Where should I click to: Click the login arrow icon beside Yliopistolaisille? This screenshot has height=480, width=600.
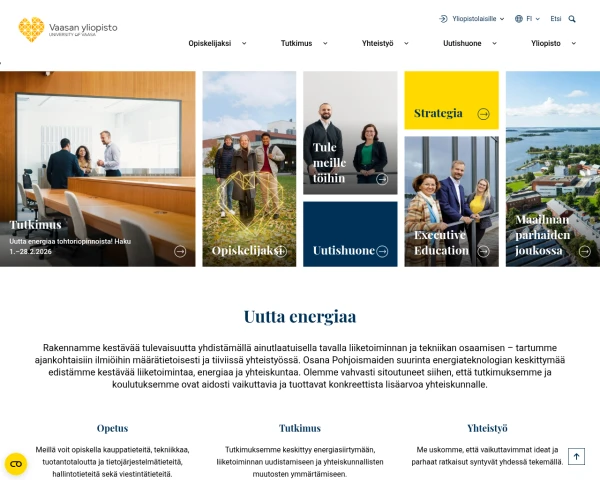tap(443, 19)
